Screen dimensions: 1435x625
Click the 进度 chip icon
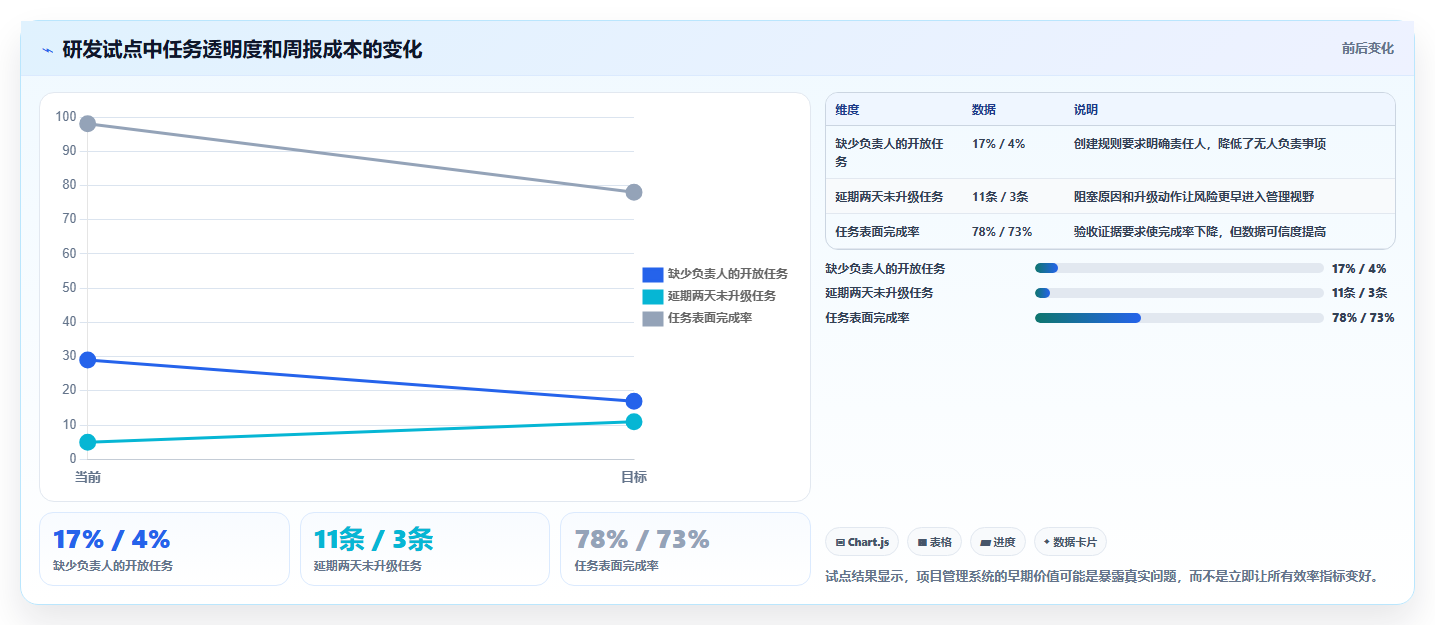986,542
